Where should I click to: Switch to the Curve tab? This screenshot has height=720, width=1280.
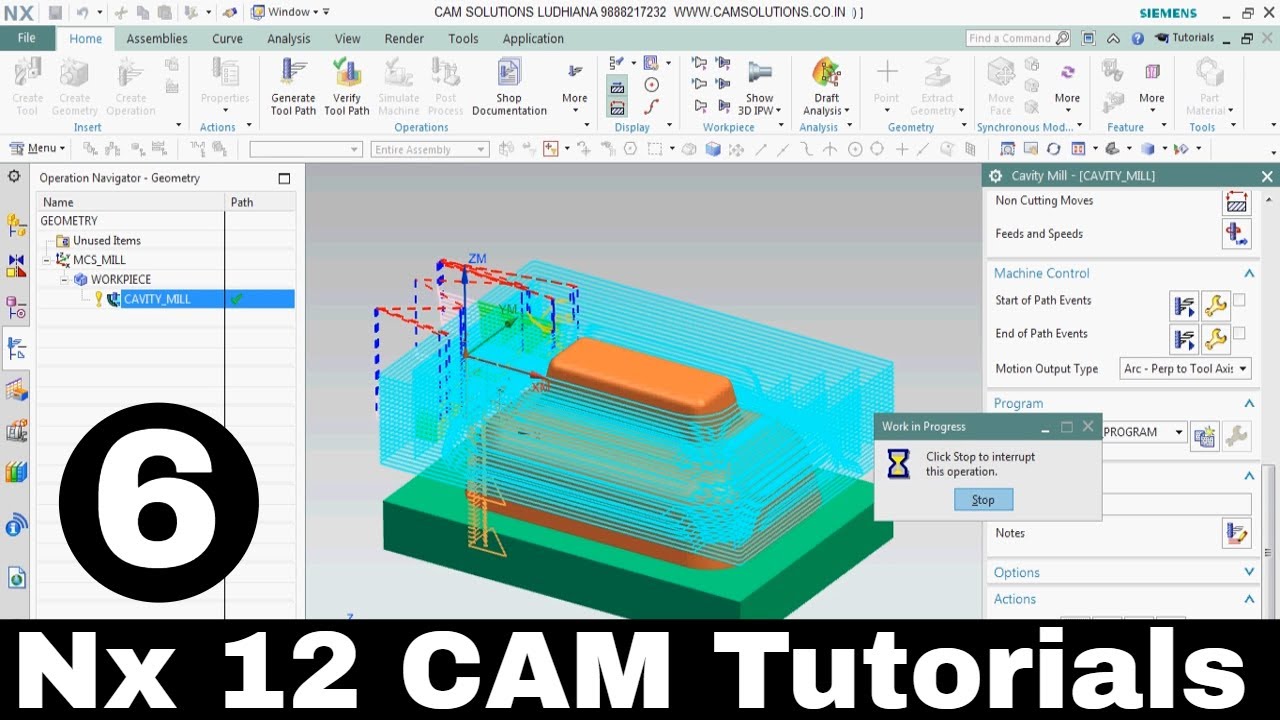tap(227, 39)
